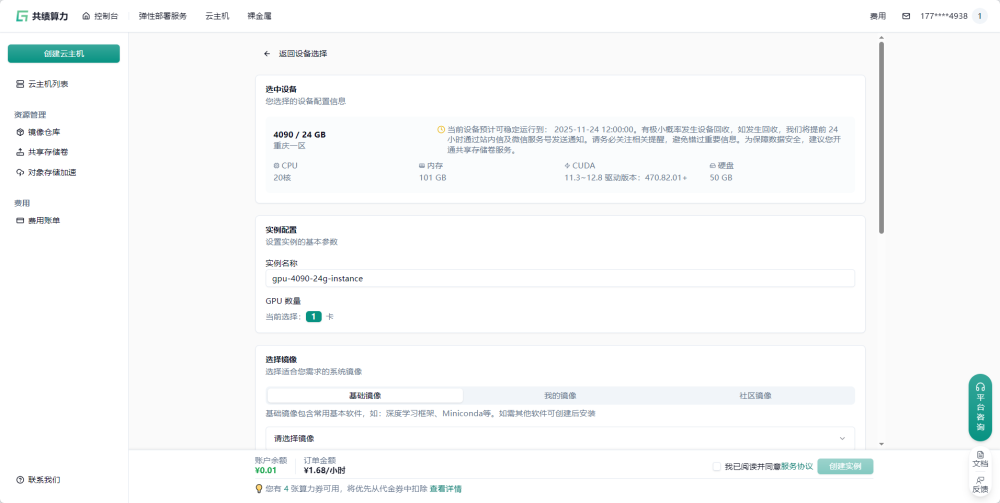
Task: Click the 费用账单 card icon
Action: coord(20,221)
